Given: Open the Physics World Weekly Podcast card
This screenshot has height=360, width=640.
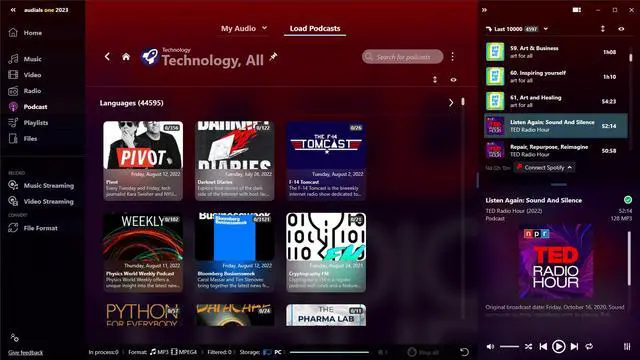Looking at the screenshot, I should (x=143, y=252).
